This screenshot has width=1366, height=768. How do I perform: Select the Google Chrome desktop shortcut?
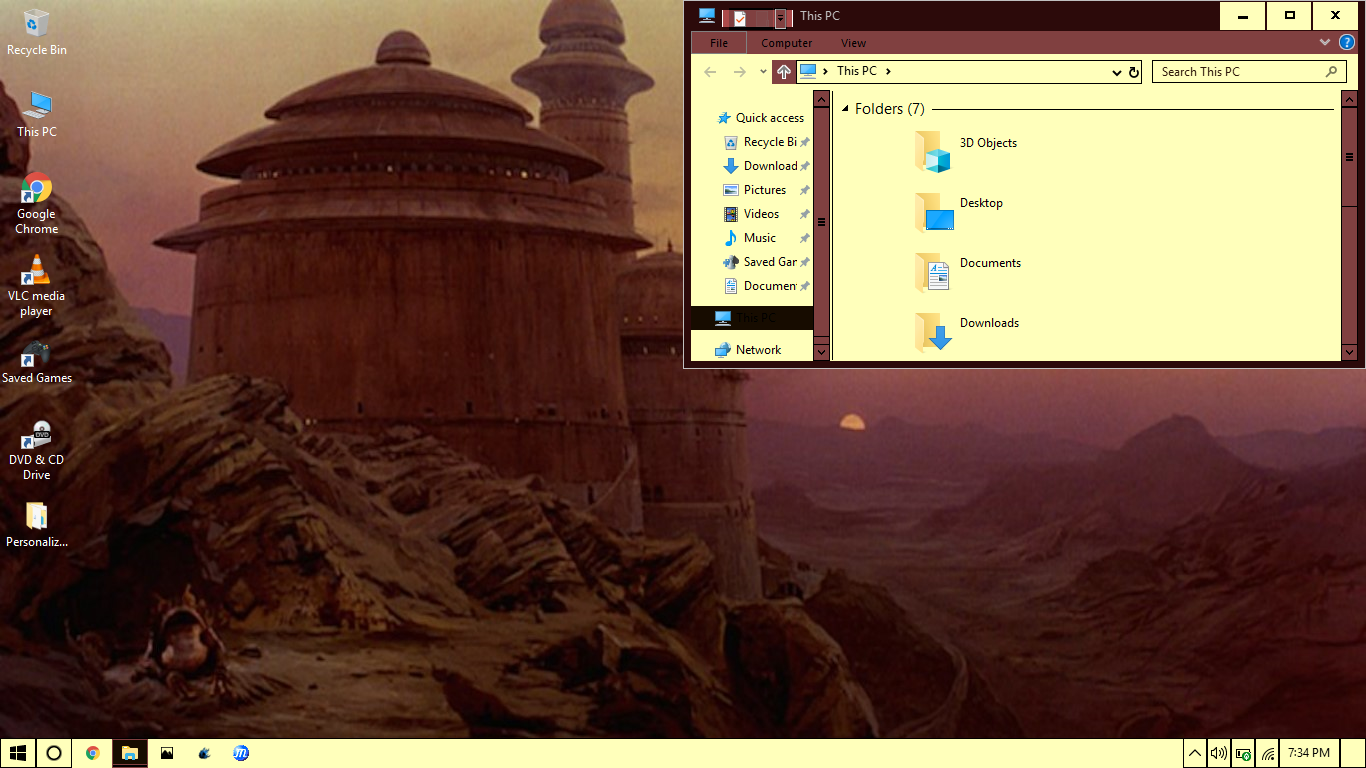pos(36,204)
